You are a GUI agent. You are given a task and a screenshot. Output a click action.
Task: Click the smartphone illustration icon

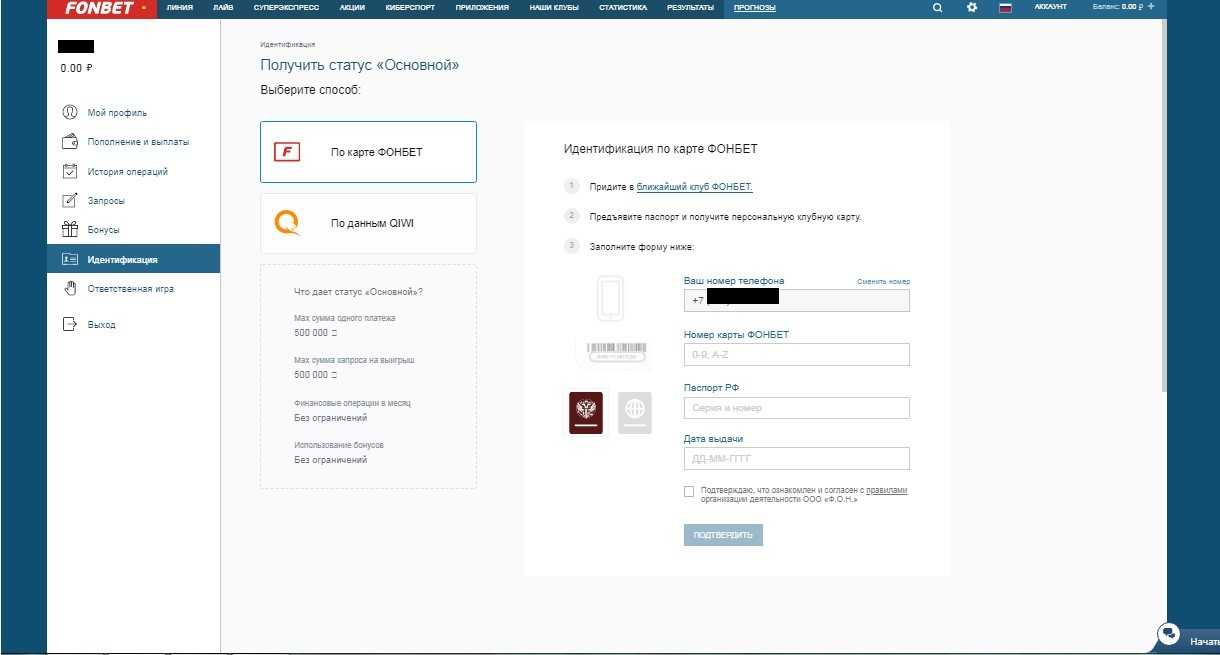[x=610, y=298]
